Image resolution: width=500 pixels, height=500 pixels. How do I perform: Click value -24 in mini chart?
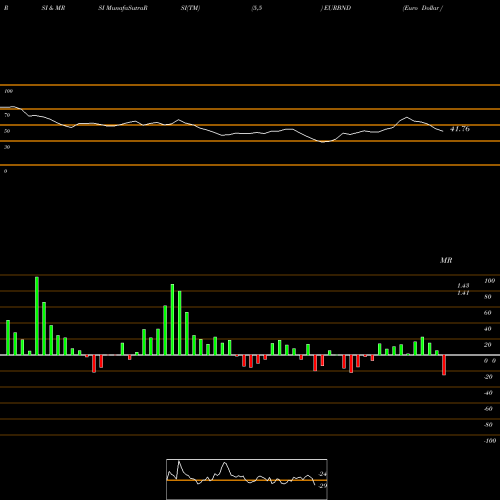click(322, 474)
